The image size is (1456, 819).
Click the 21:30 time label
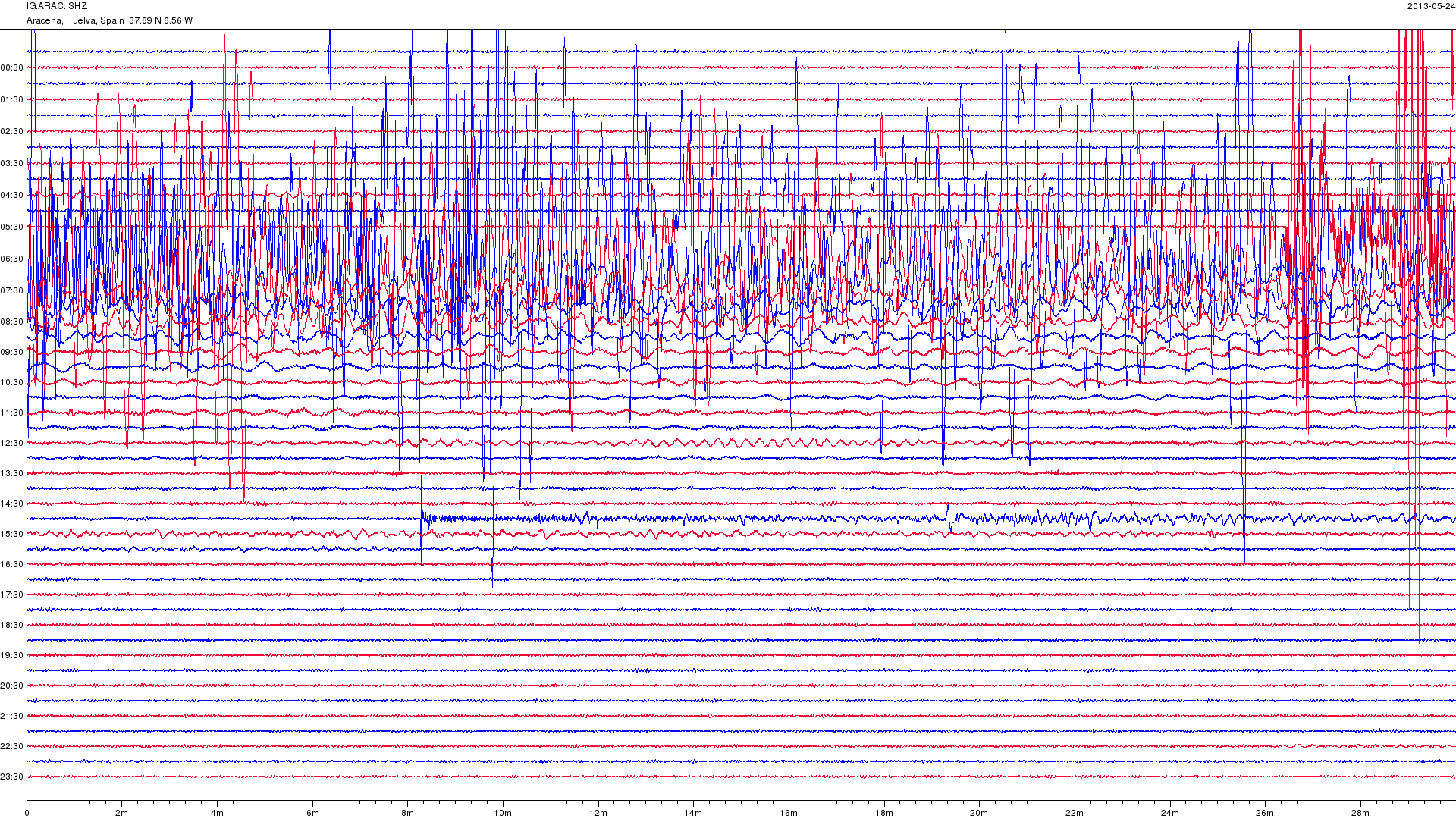(x=12, y=716)
